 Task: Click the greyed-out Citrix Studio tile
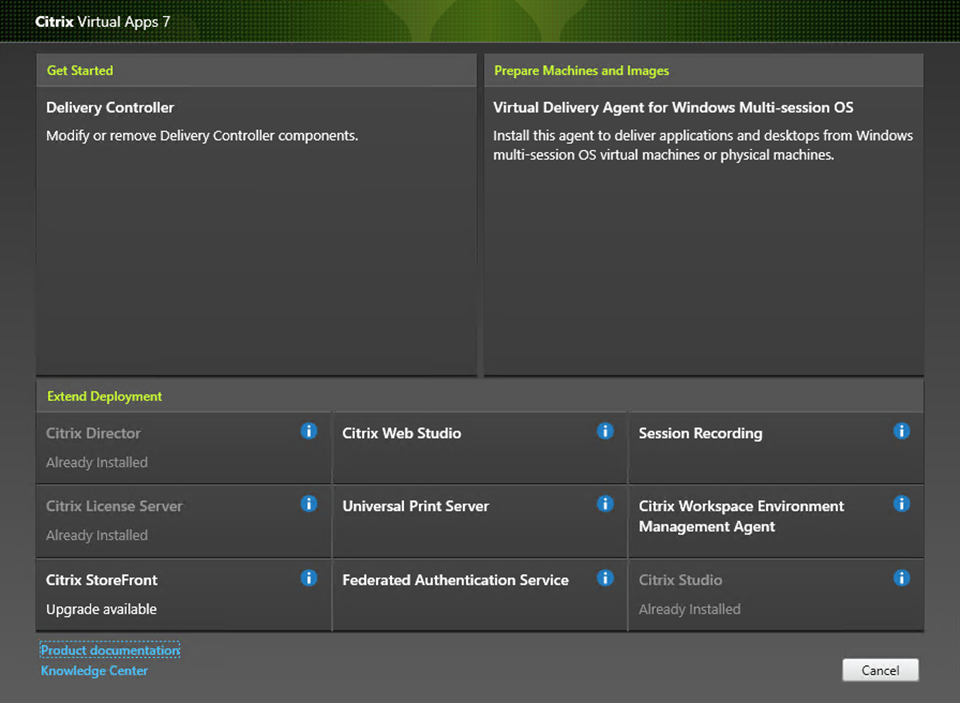click(x=776, y=595)
